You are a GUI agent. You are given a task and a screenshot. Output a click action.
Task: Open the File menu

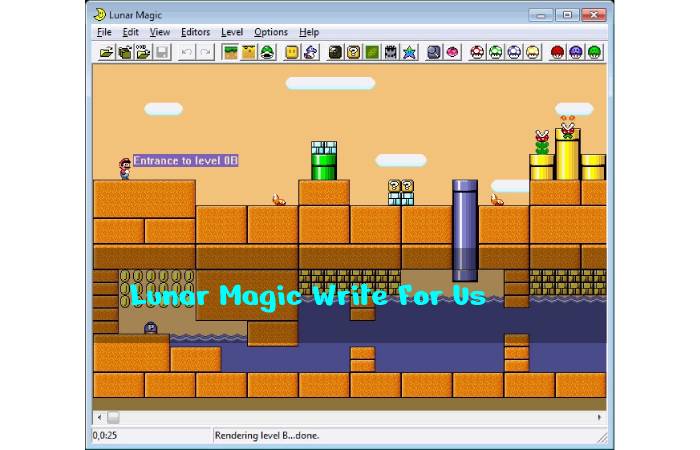[104, 32]
